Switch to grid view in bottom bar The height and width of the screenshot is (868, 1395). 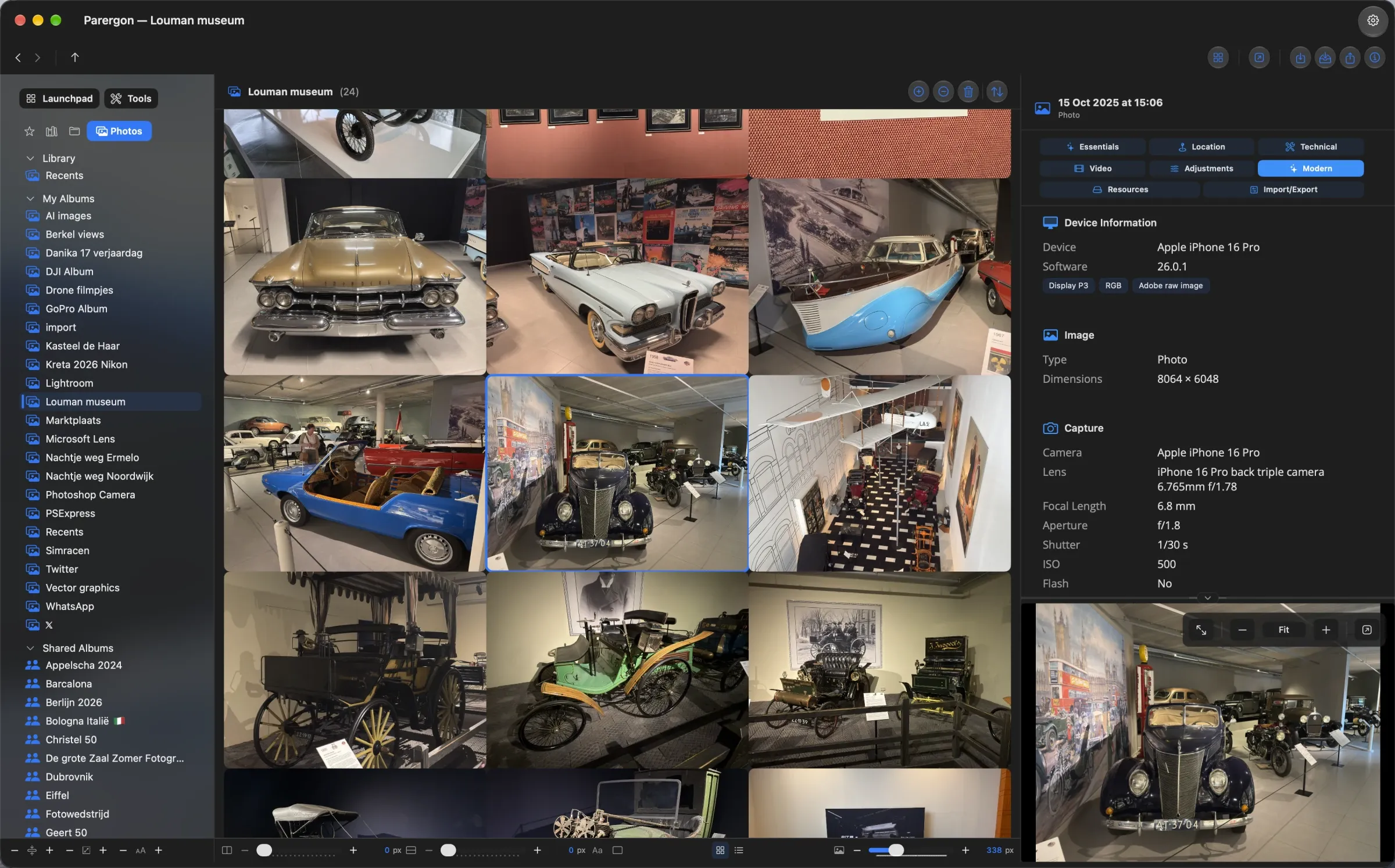(720, 850)
